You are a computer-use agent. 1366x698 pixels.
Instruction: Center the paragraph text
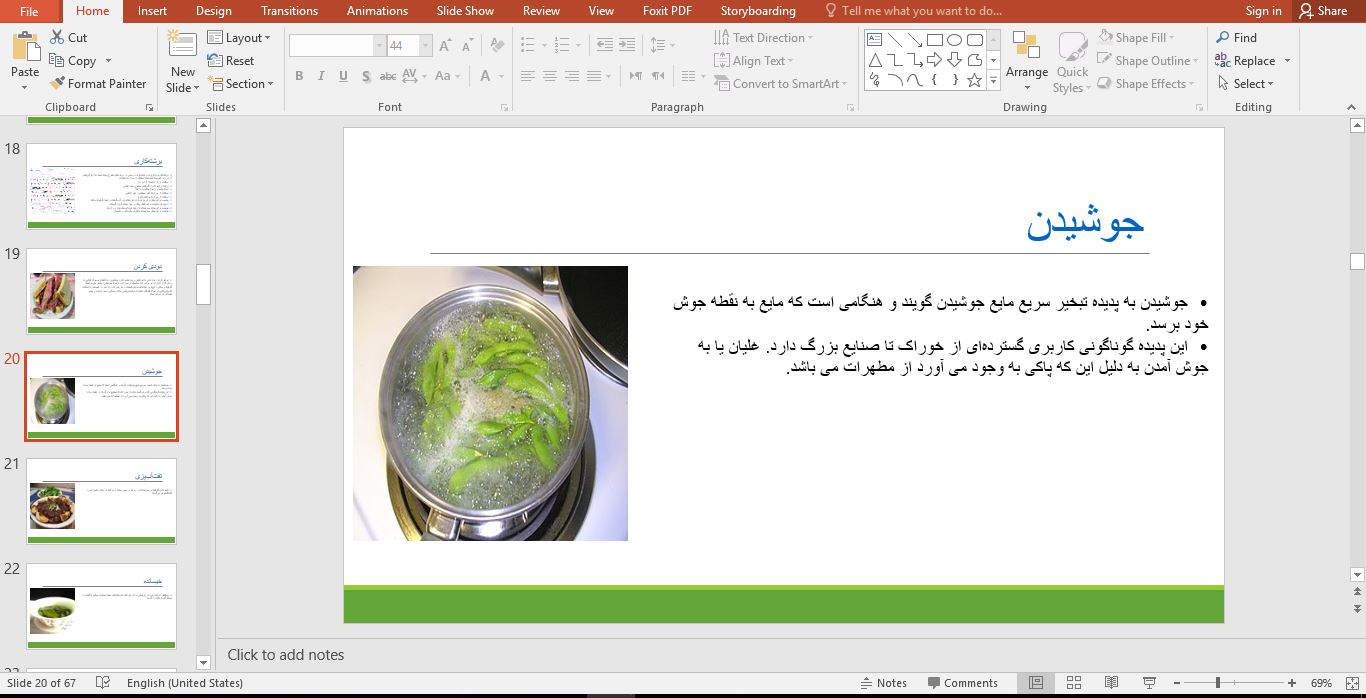click(x=550, y=76)
